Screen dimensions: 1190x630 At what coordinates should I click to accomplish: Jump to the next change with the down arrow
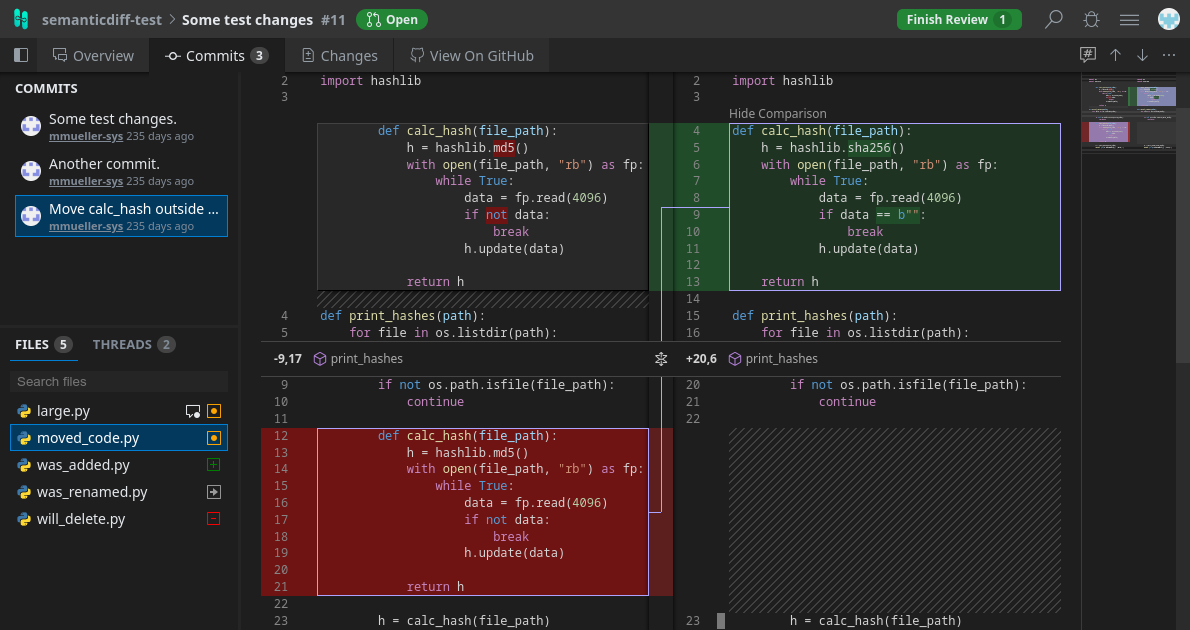[x=1142, y=55]
